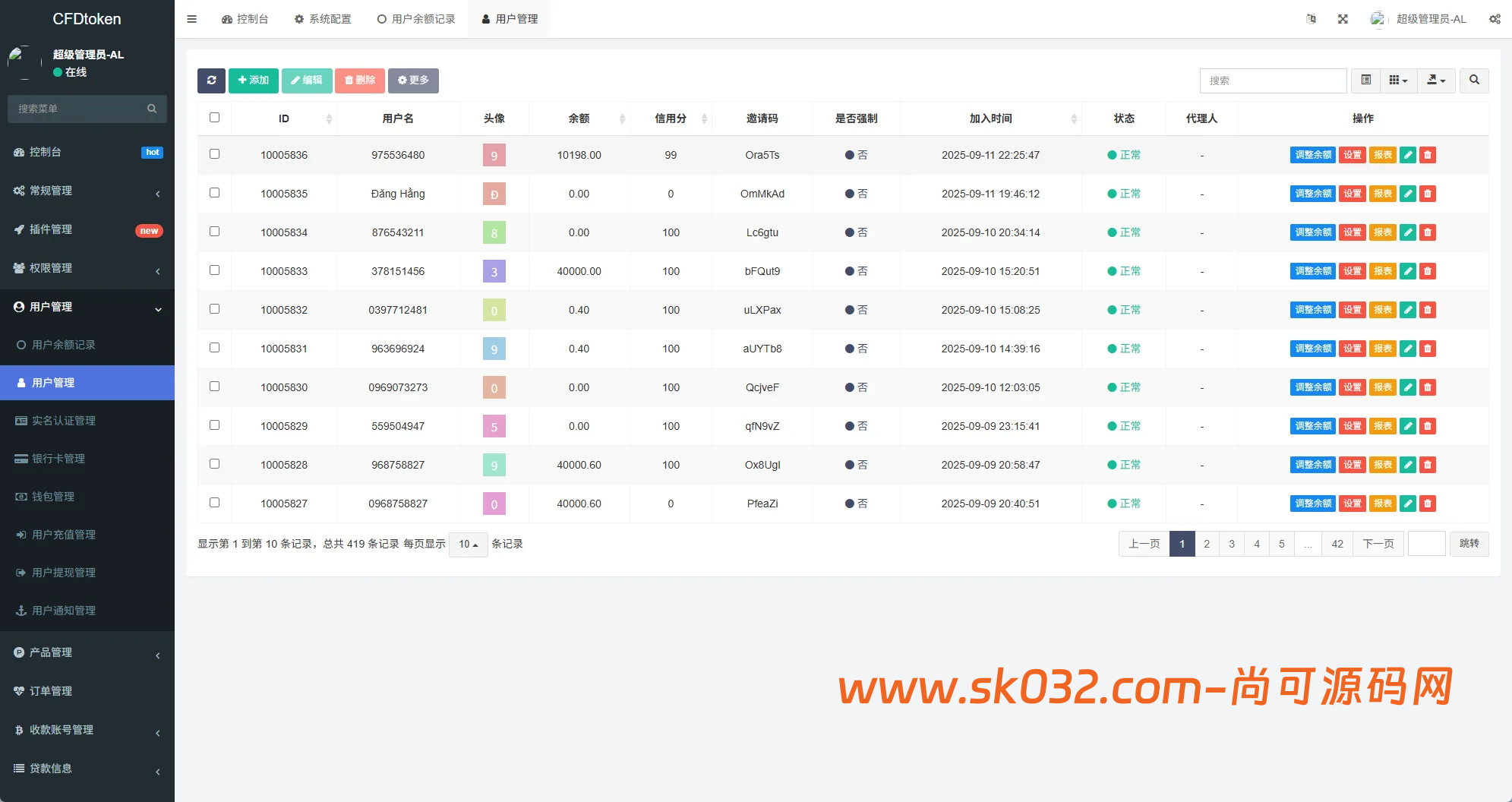Open the rows-per-page dropdown showing 10
The height and width of the screenshot is (802, 1512).
click(x=468, y=545)
